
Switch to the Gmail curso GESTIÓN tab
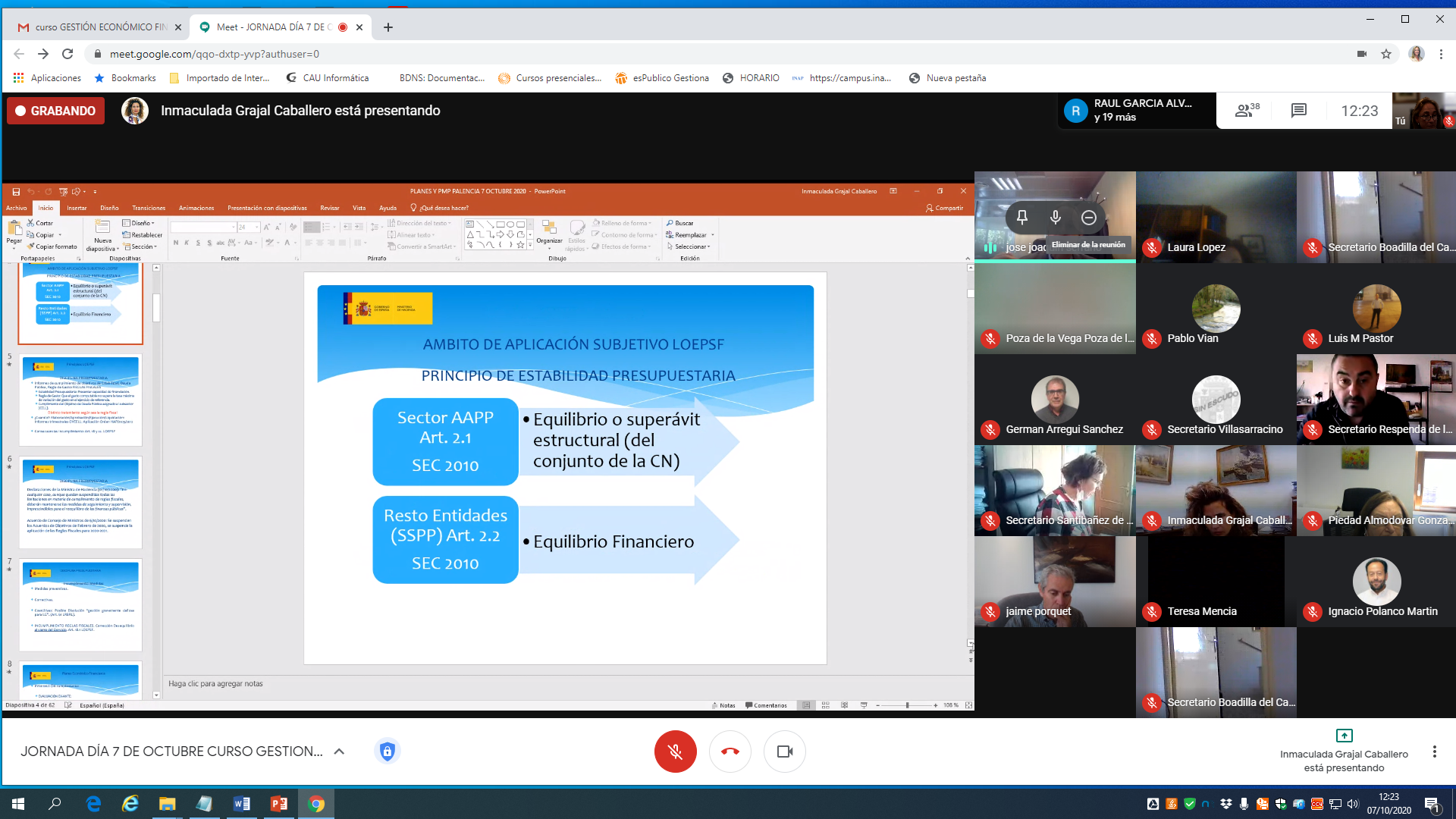[100, 27]
